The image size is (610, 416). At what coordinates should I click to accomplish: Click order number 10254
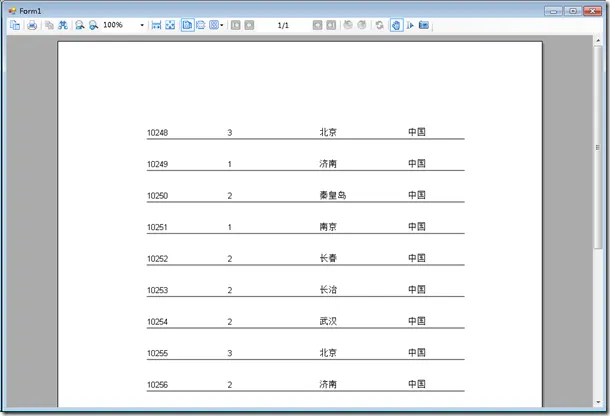tap(158, 322)
